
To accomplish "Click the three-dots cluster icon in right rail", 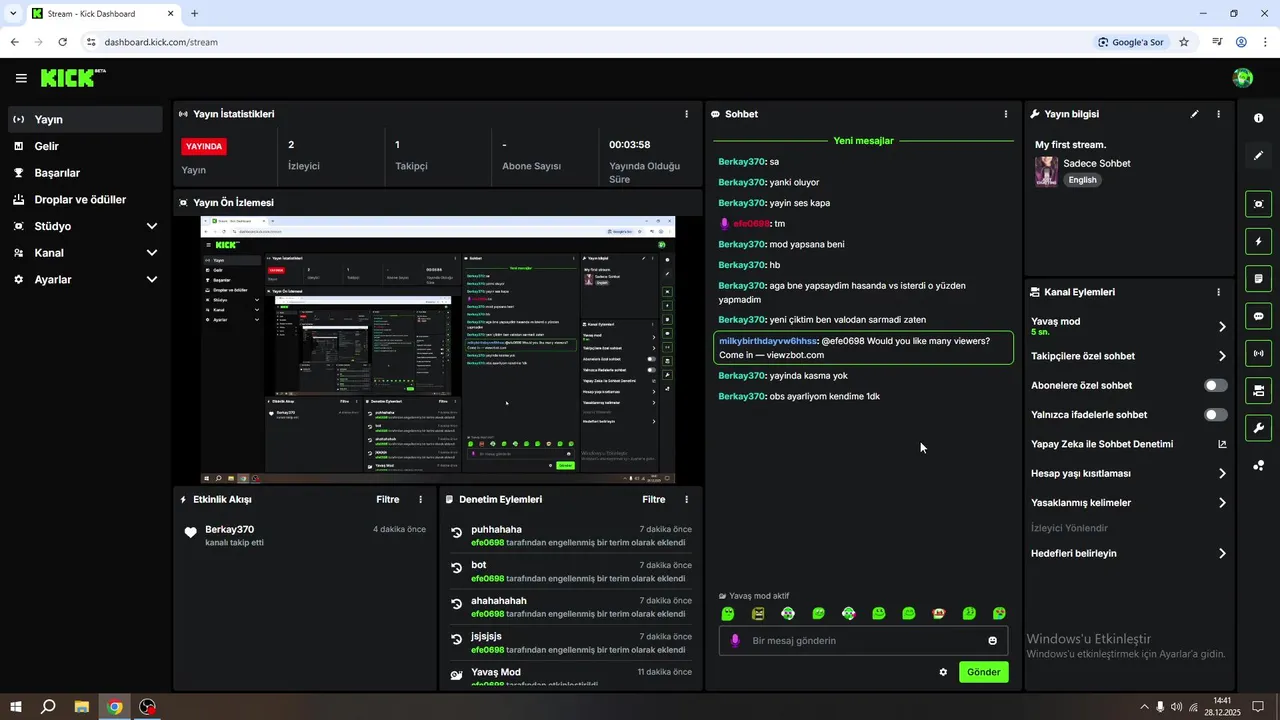I will [1258, 465].
